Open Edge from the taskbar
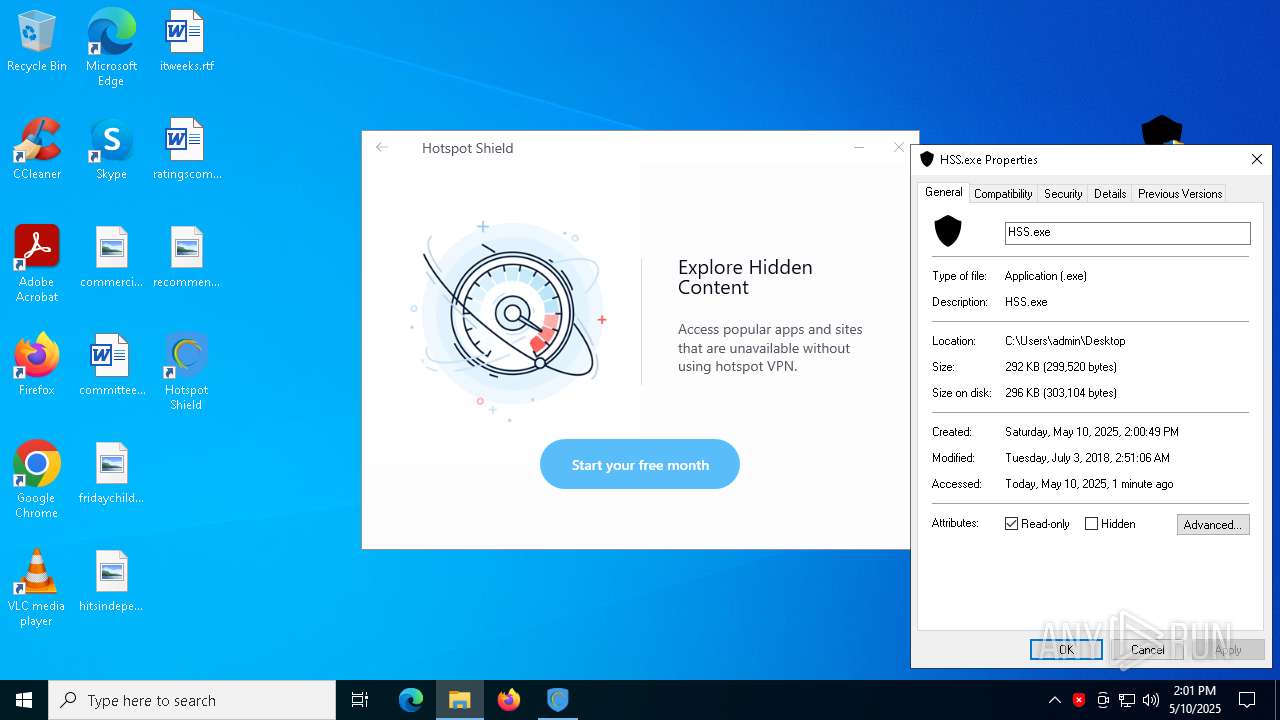 (x=411, y=700)
